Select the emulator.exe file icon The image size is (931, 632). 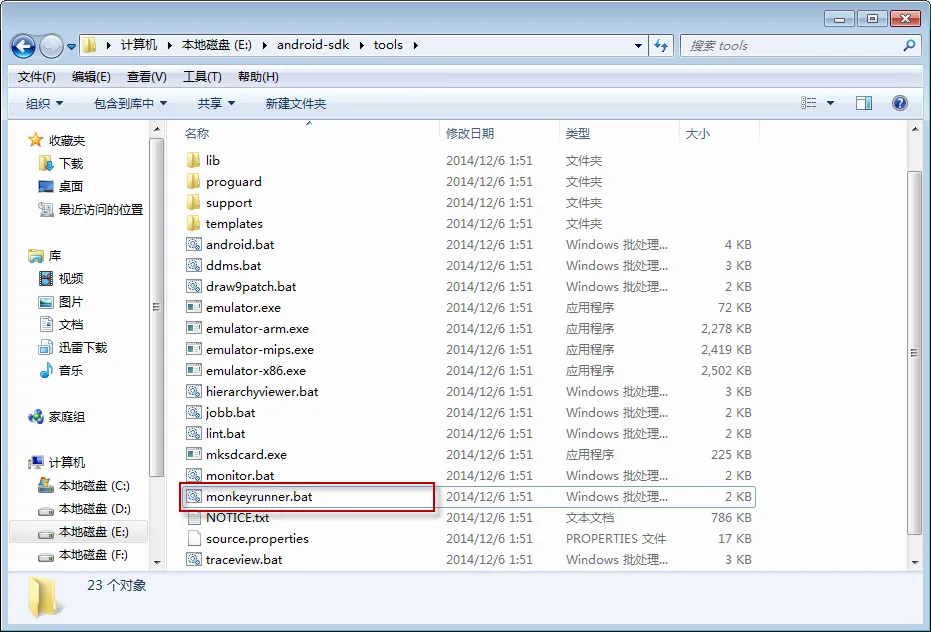[194, 307]
